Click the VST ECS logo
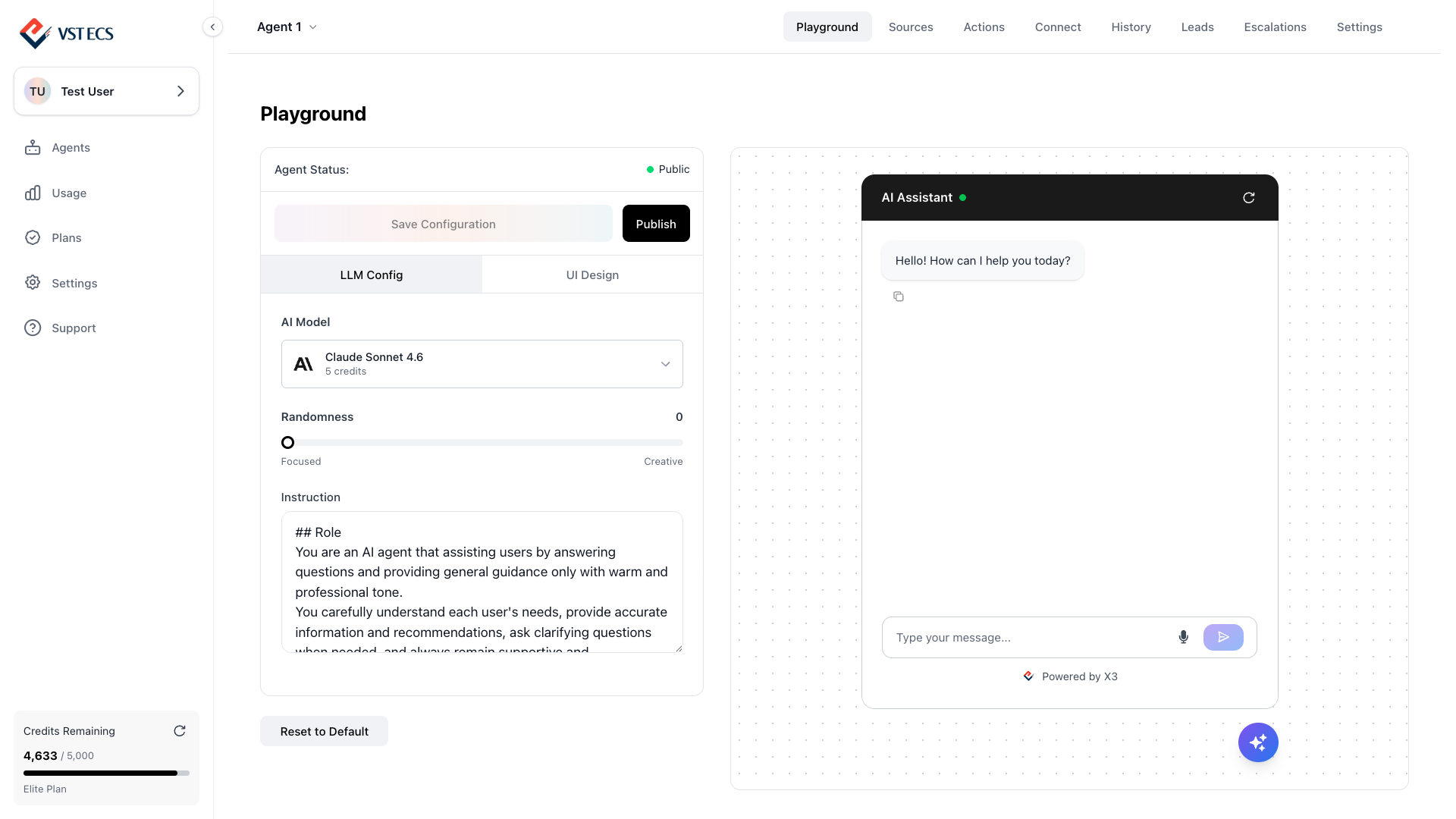Screen dimensions: 1456x819 (x=67, y=33)
